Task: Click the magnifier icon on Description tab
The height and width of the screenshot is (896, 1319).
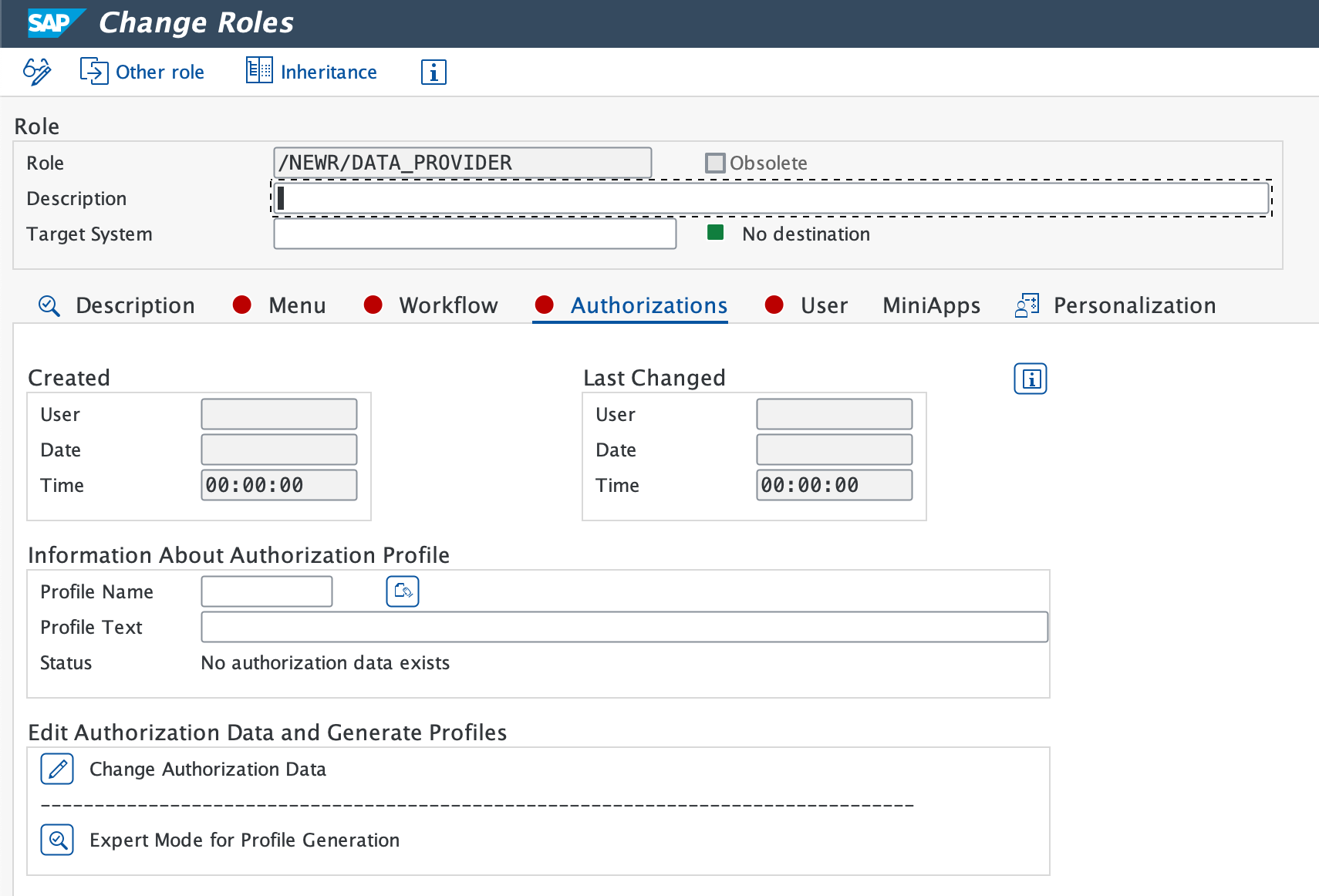Action: point(49,305)
